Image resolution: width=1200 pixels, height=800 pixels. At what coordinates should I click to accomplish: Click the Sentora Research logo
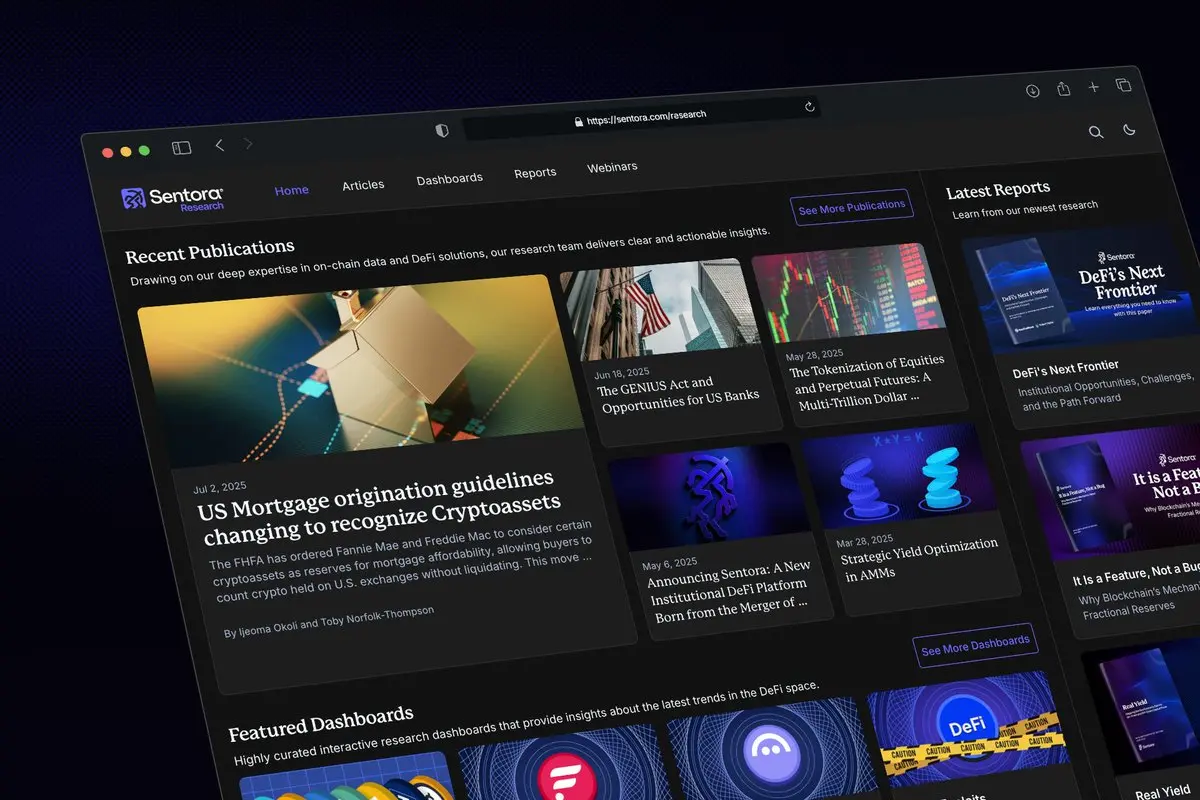[x=173, y=198]
